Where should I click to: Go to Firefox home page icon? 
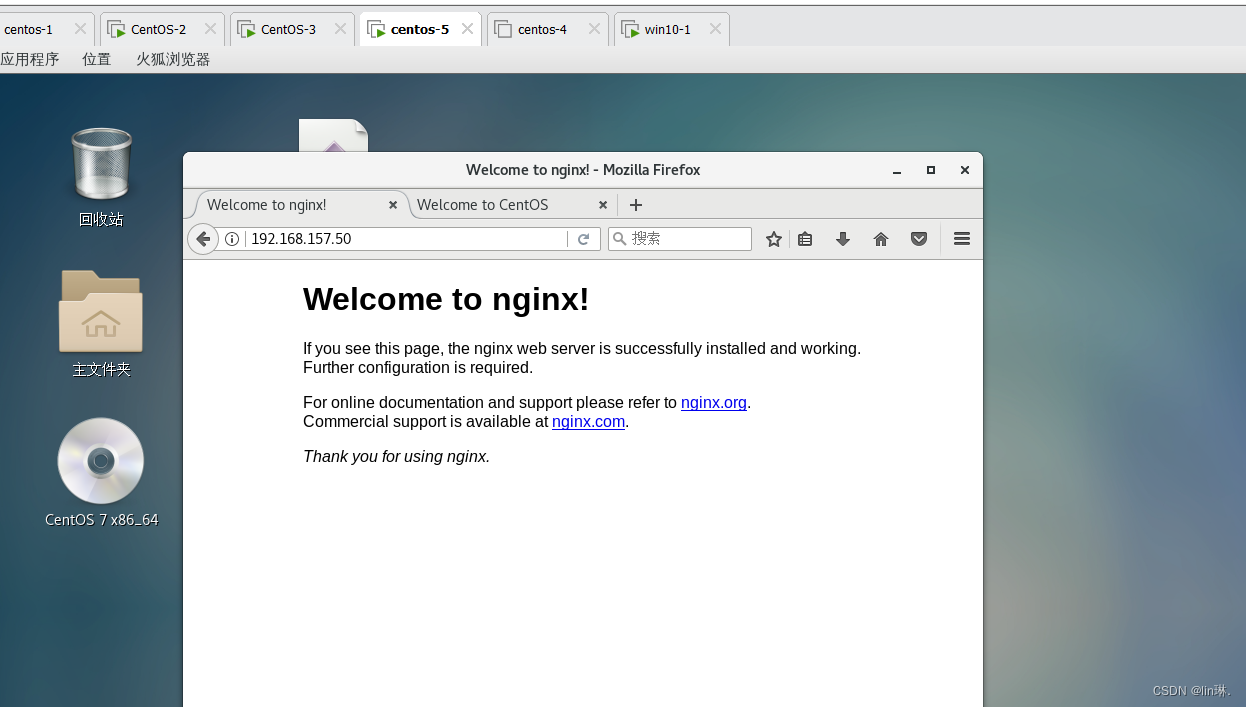(881, 239)
